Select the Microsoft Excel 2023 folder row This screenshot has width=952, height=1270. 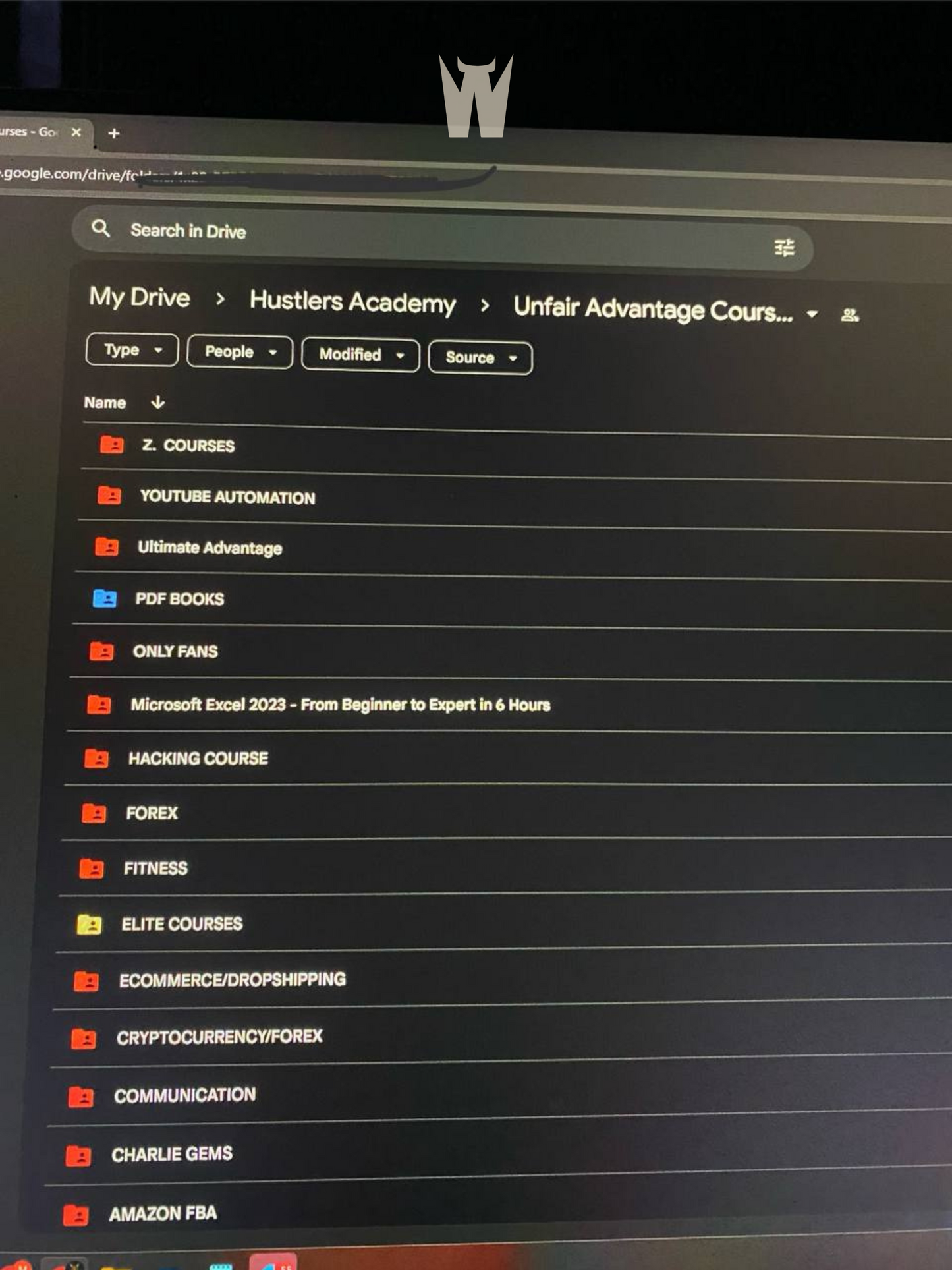click(340, 705)
